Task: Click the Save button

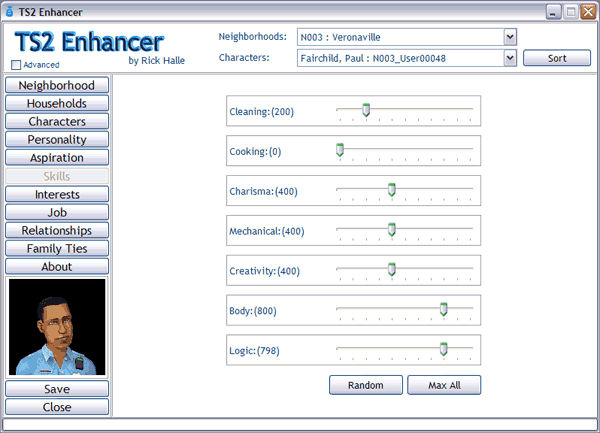Action: [x=57, y=389]
